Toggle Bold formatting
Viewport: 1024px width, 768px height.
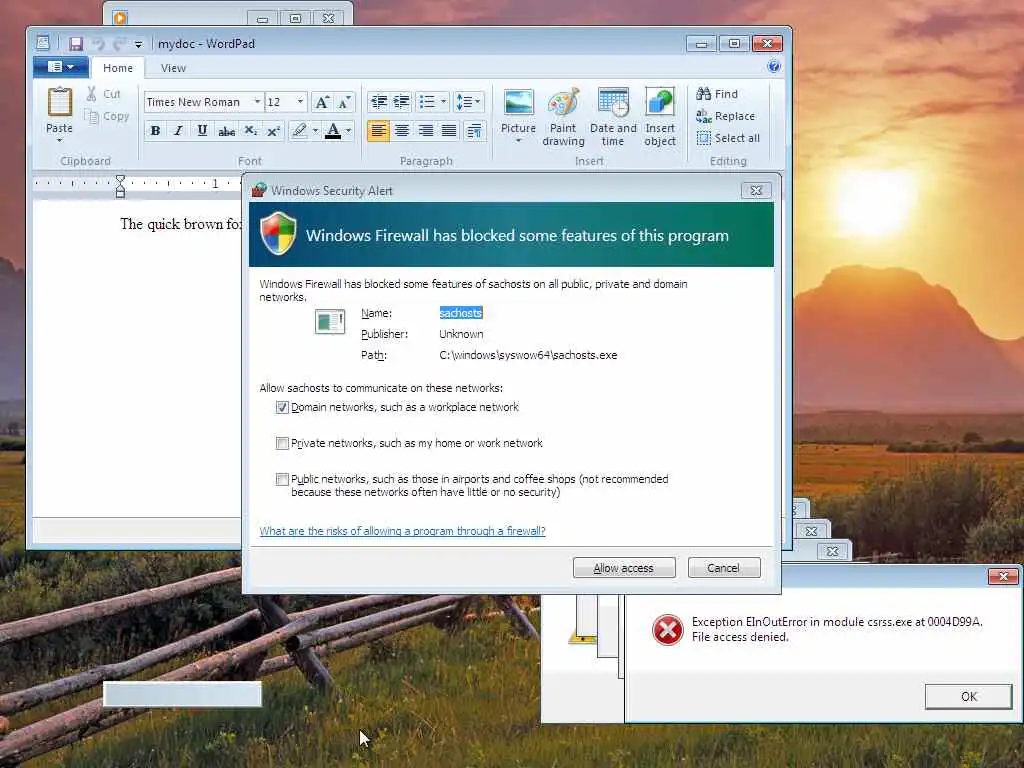coord(155,131)
